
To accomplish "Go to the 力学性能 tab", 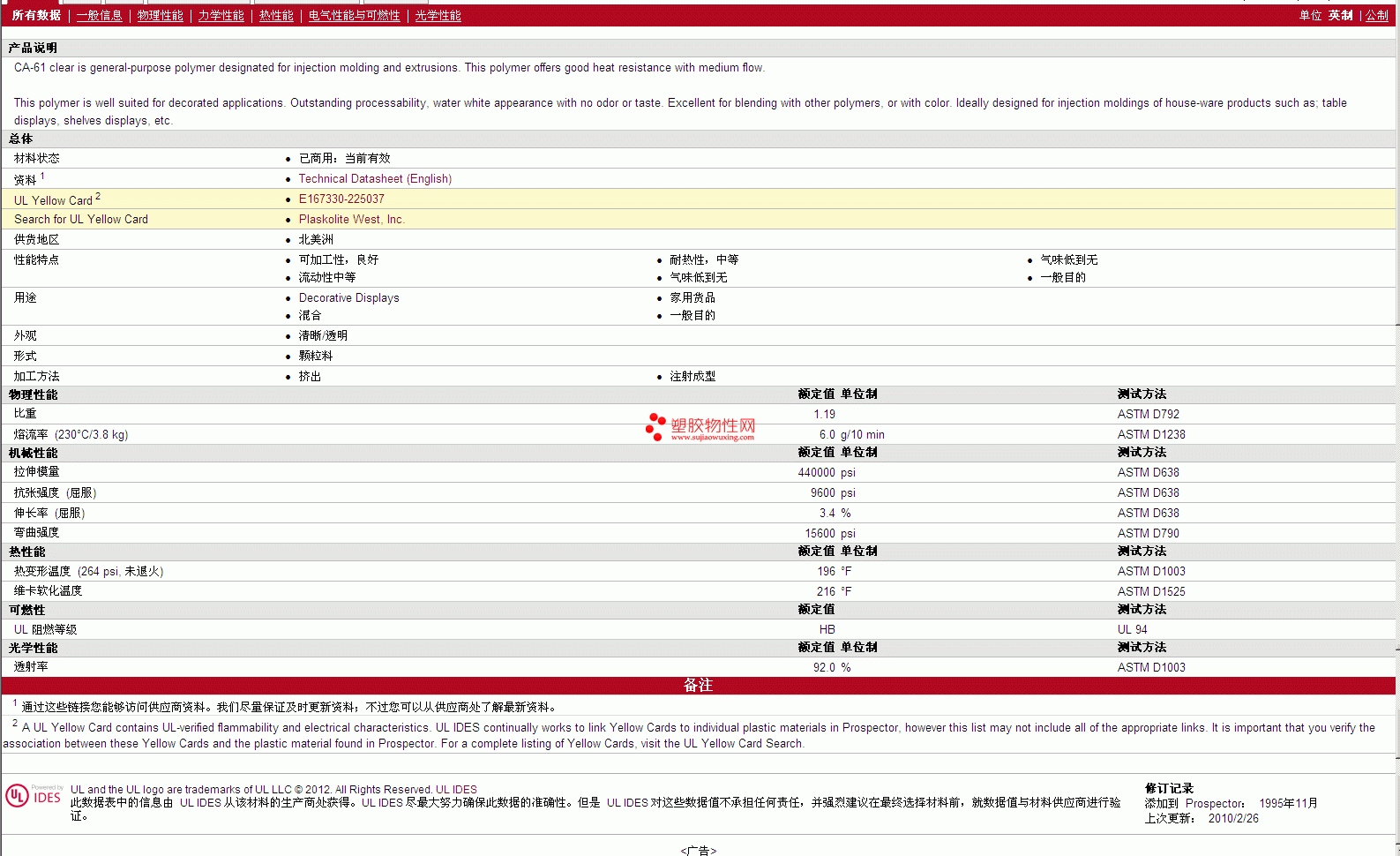I will point(221,16).
